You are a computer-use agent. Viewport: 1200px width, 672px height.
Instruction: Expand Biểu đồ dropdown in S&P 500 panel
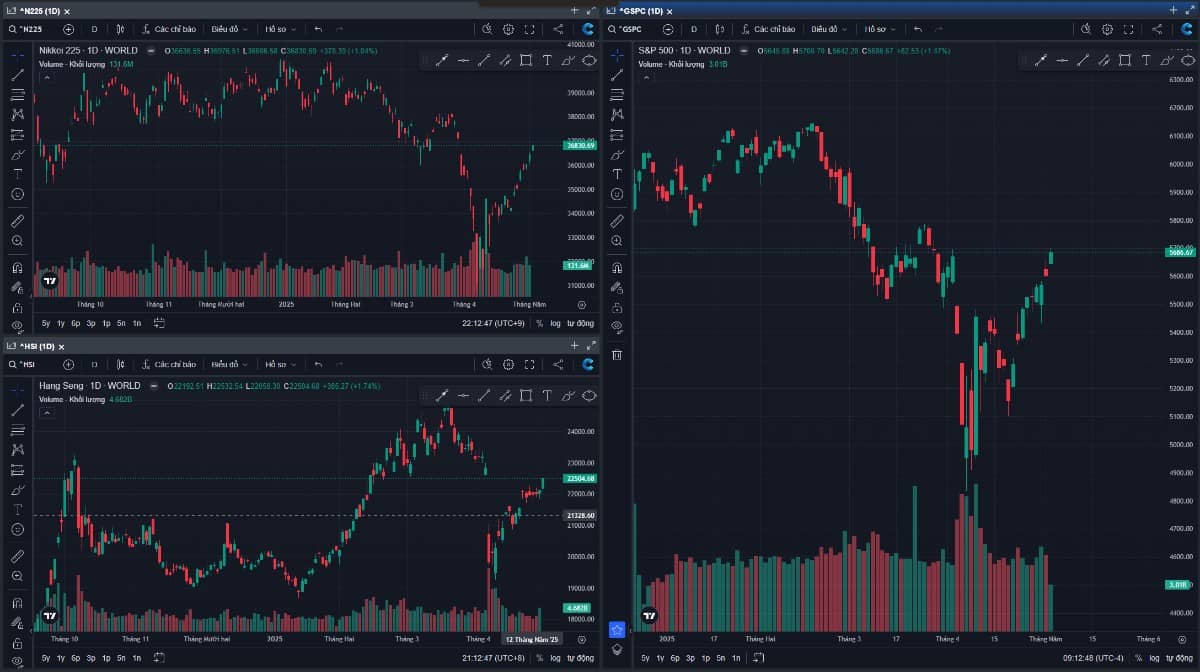click(x=828, y=29)
